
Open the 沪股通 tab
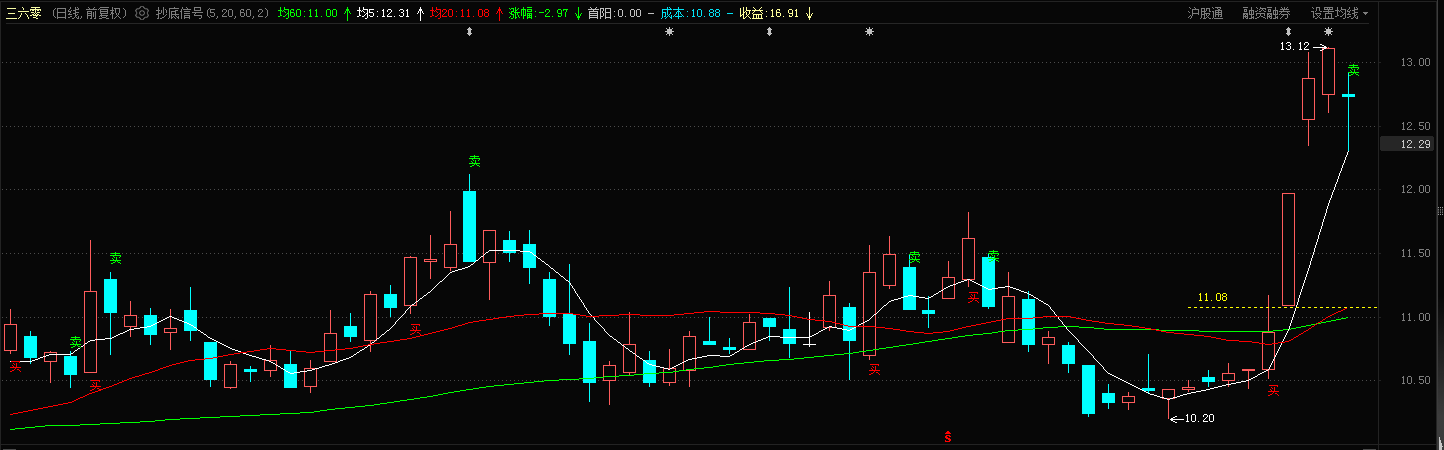(x=1205, y=13)
